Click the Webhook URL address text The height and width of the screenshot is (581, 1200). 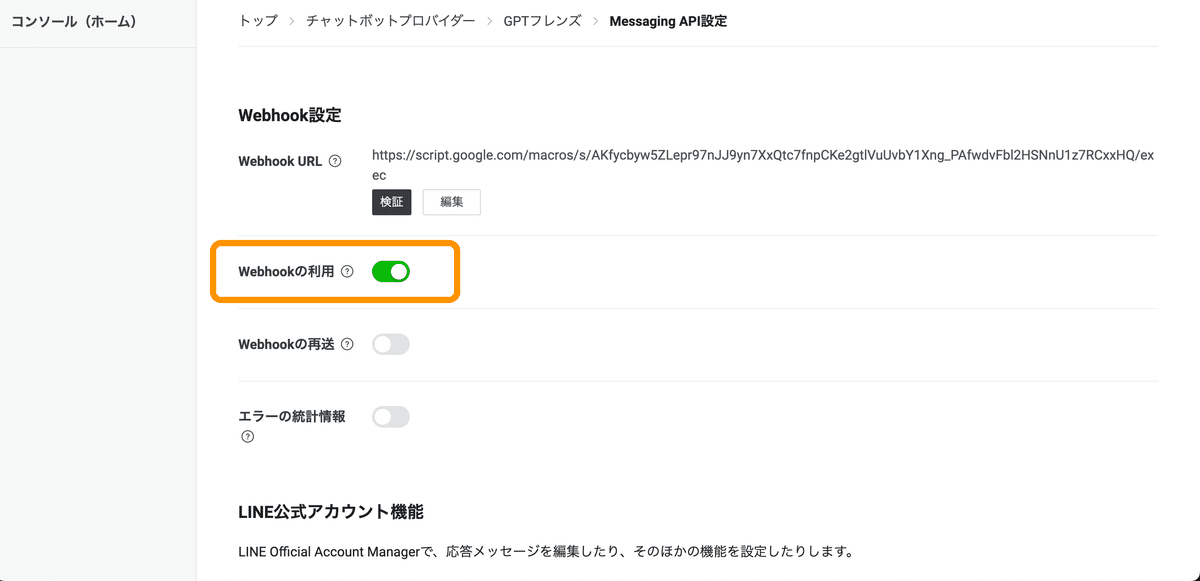[x=763, y=165]
